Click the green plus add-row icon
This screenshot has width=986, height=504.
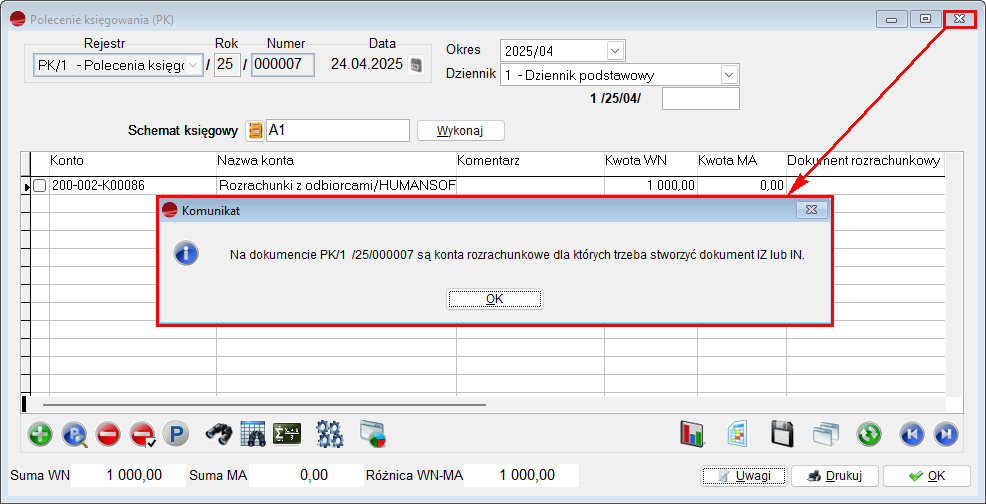point(40,434)
